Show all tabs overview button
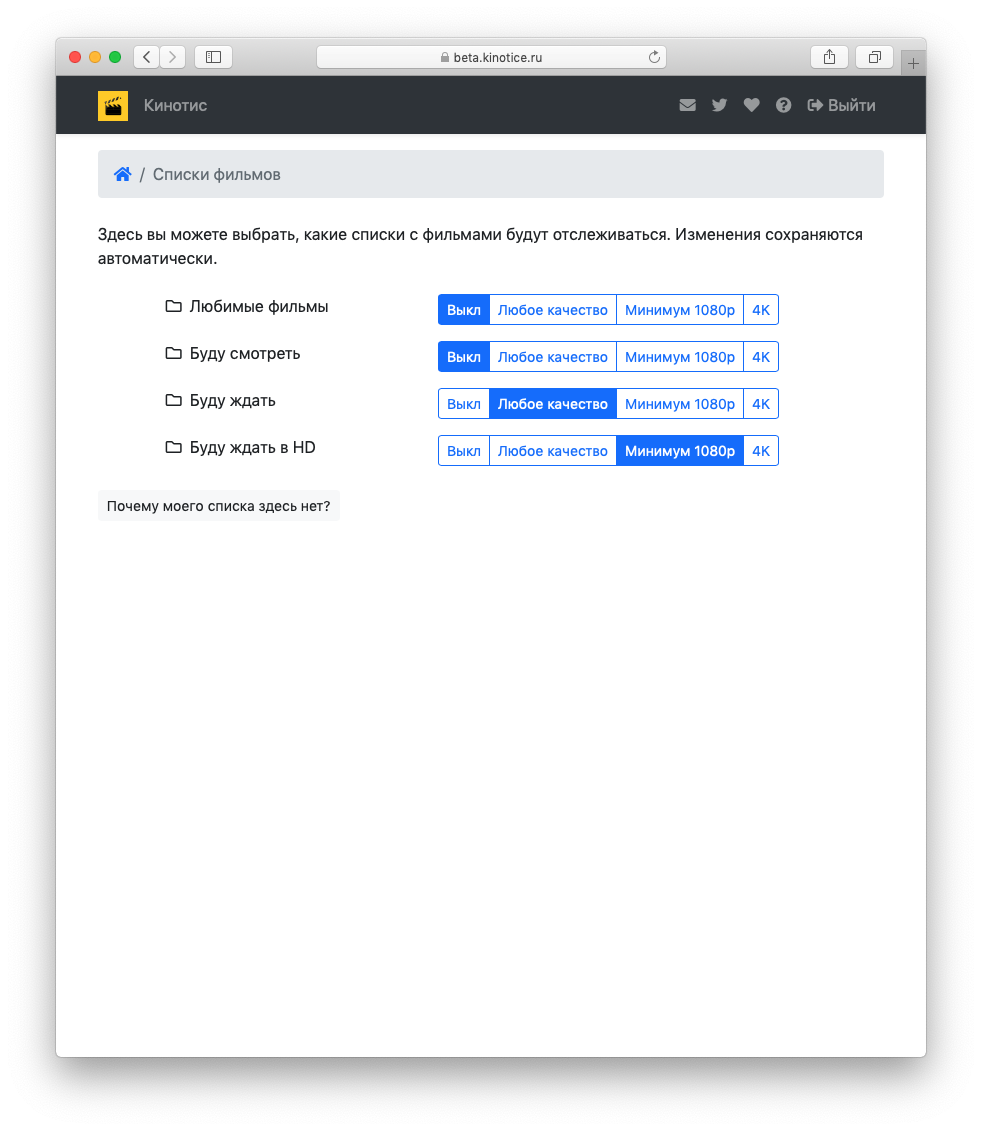This screenshot has height=1131, width=982. (x=874, y=57)
